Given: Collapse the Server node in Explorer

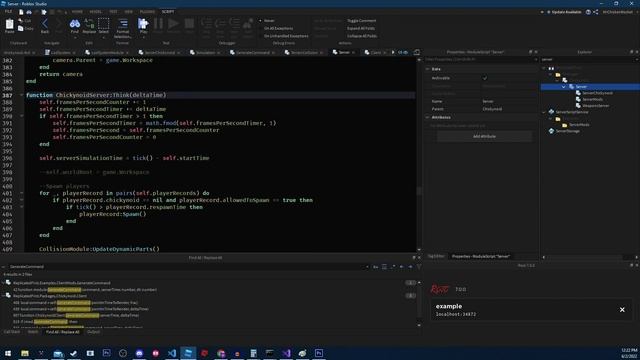Looking at the screenshot, I should [564, 87].
